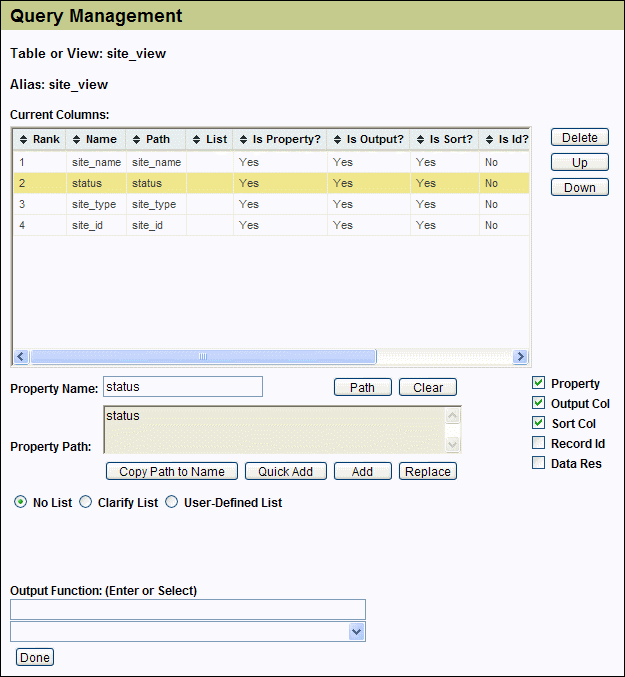
Task: Enable the Data Res checkbox
Action: [x=538, y=462]
